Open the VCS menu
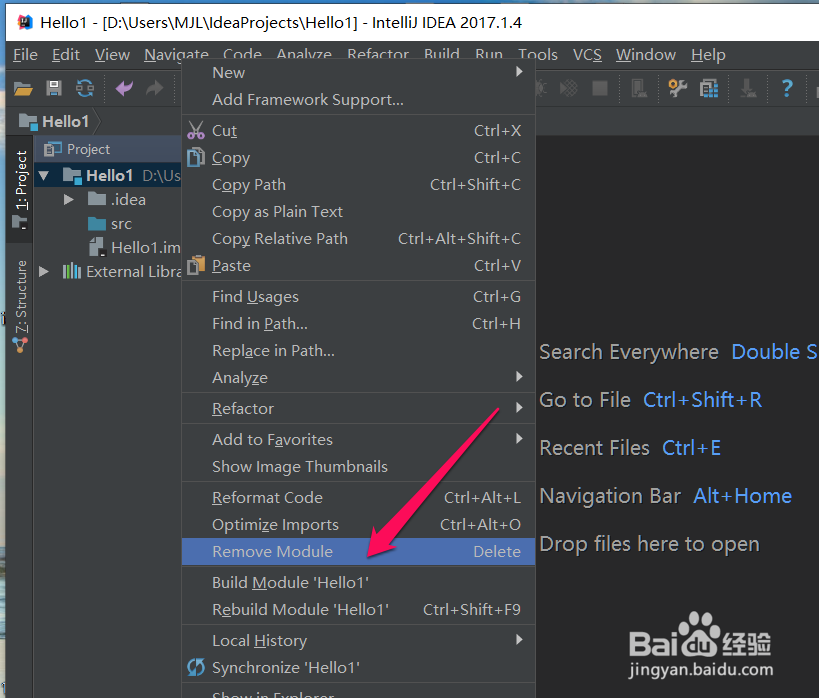This screenshot has width=819, height=698. 587,55
